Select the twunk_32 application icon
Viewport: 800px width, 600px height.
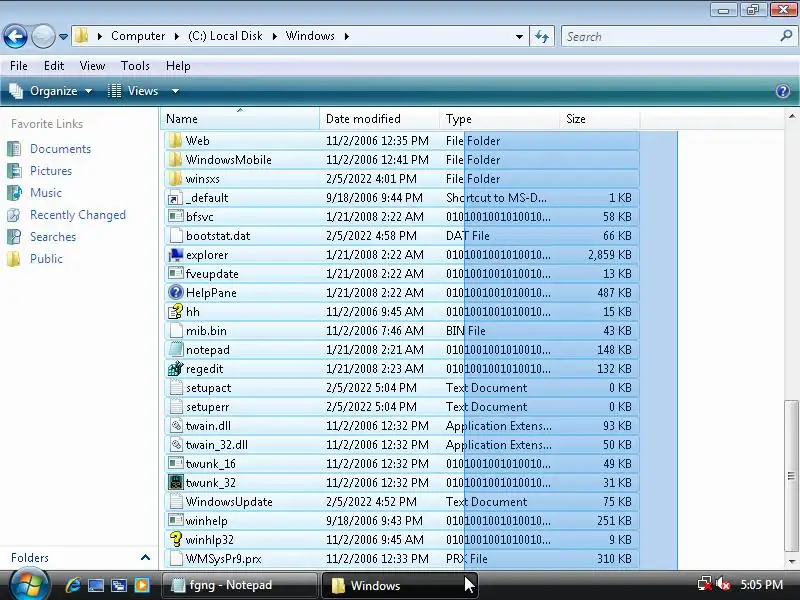(176, 482)
